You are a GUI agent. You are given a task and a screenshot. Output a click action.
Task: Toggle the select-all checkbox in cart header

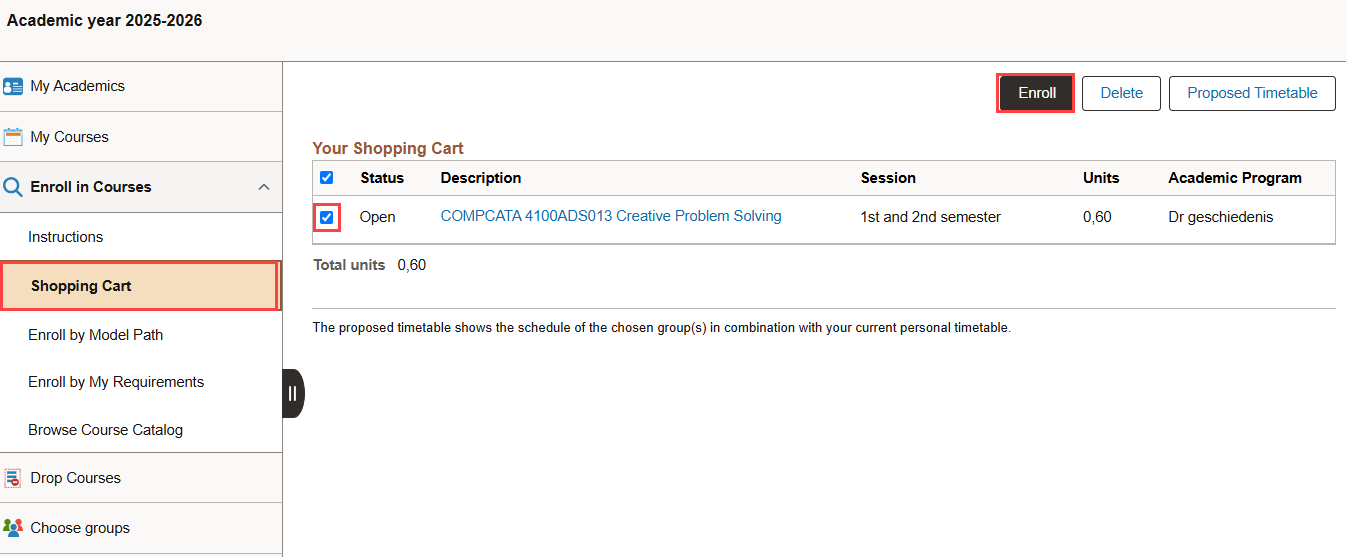pyautogui.click(x=326, y=178)
